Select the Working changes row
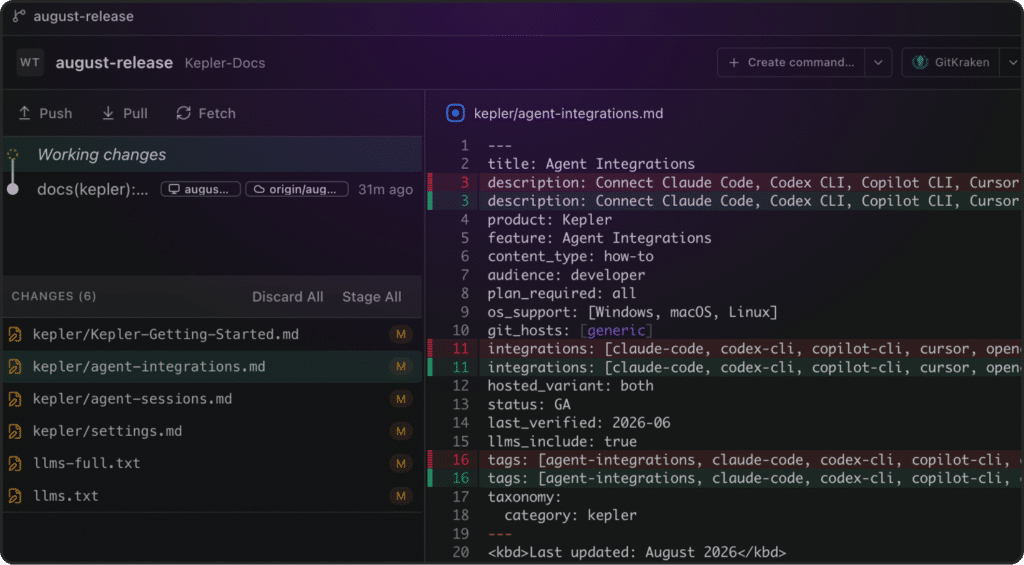This screenshot has height=565, width=1024. coord(212,155)
